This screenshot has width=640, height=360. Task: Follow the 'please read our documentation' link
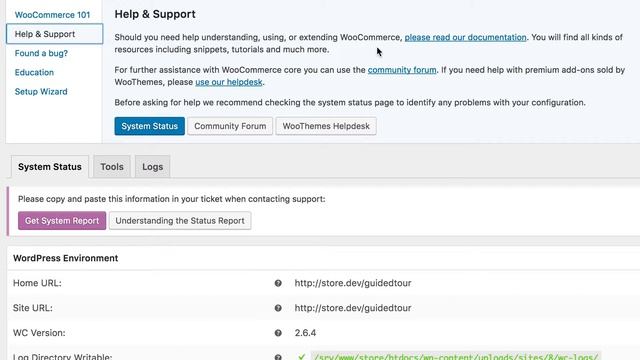(465, 37)
